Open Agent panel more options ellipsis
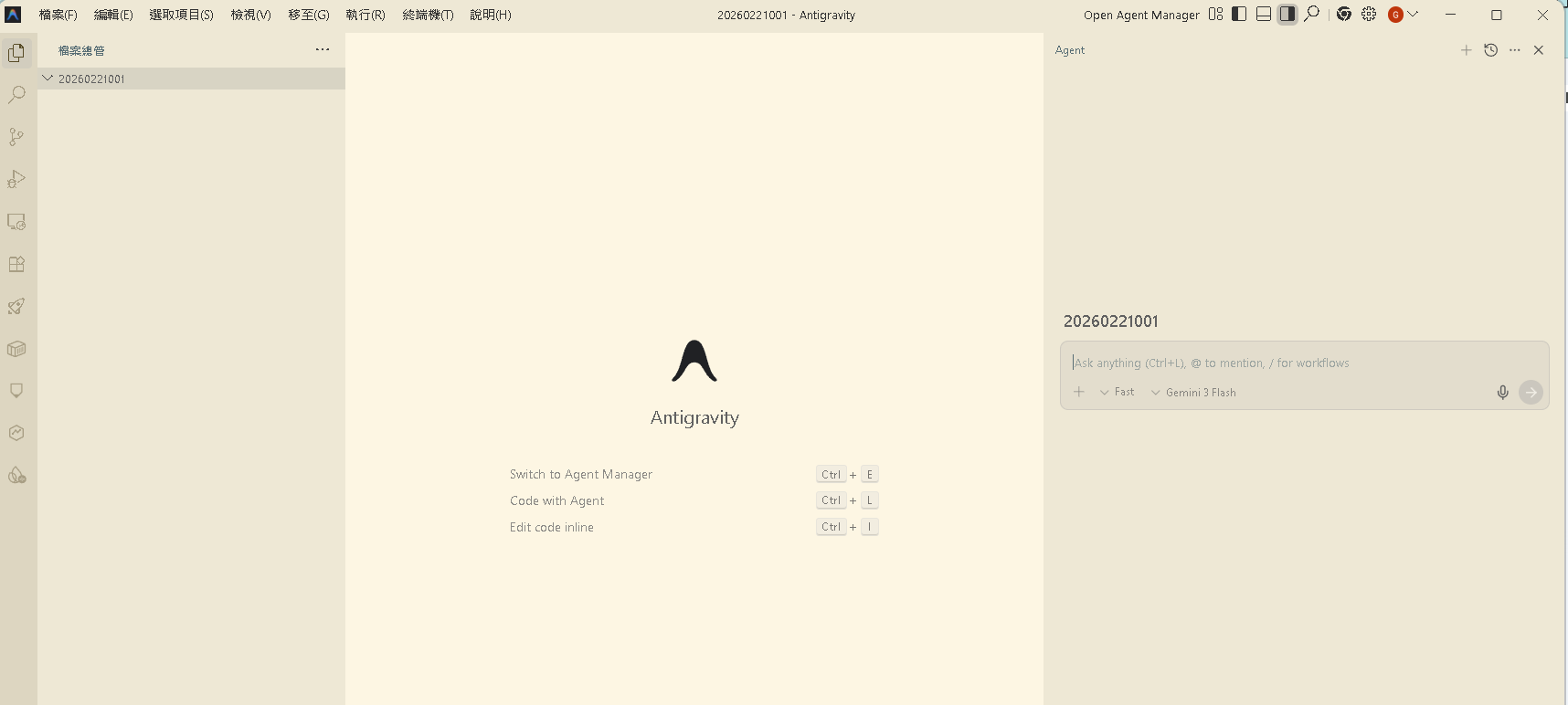The width and height of the screenshot is (1568, 705). click(x=1515, y=50)
